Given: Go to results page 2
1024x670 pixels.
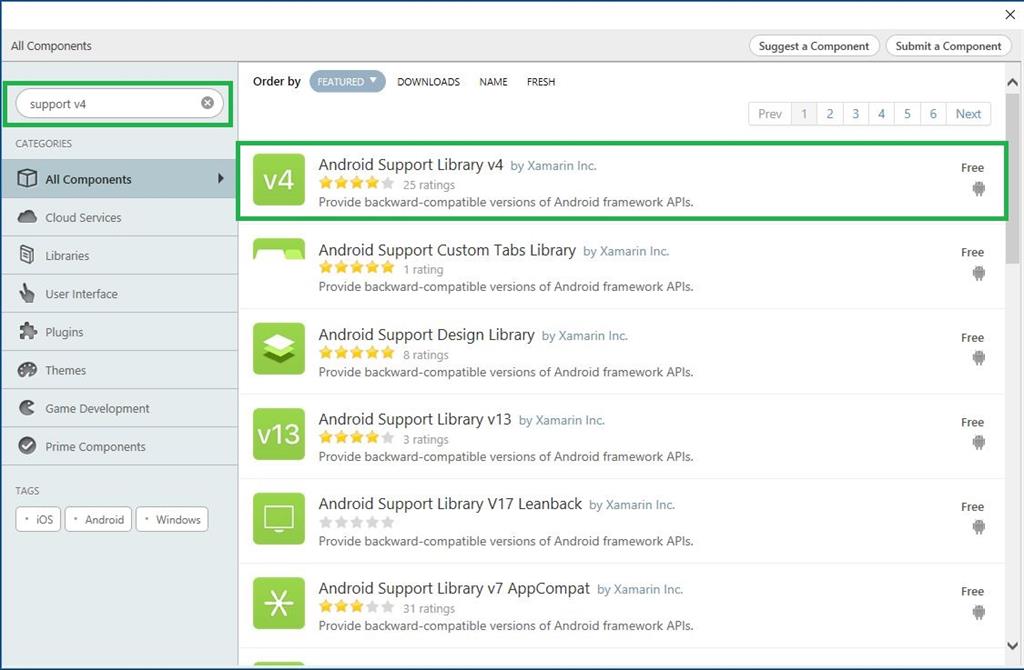Looking at the screenshot, I should coord(830,114).
